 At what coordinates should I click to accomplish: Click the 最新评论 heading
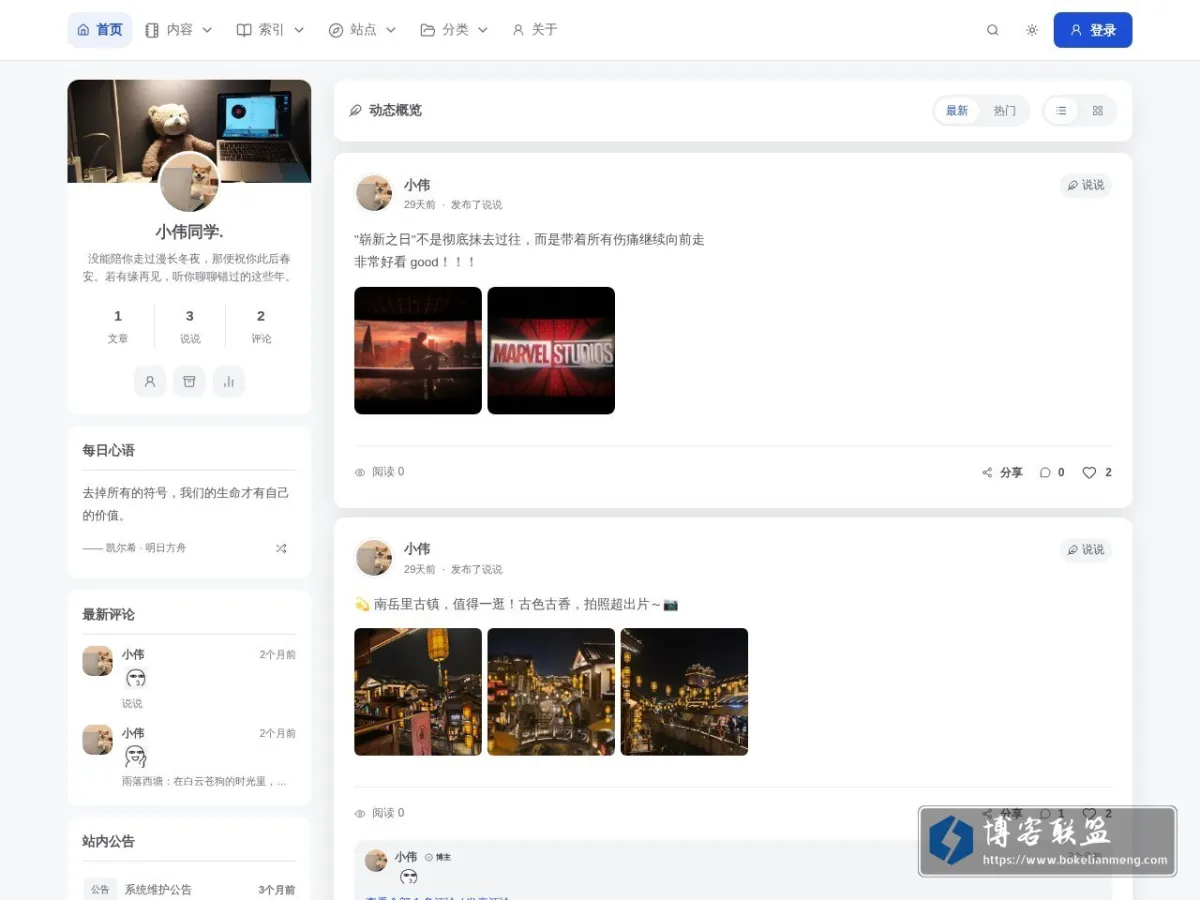(108, 614)
